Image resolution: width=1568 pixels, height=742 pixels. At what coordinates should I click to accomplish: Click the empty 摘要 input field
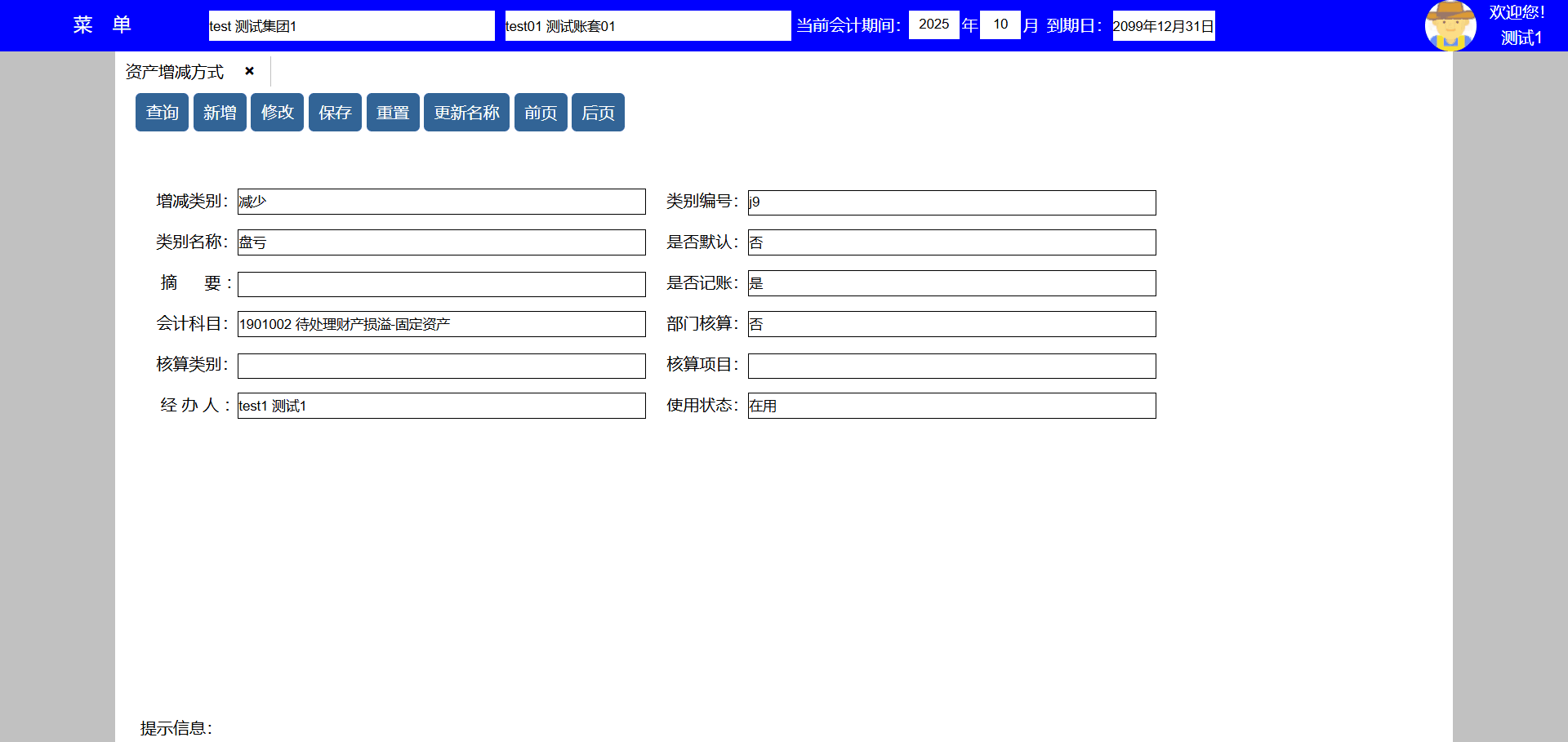pyautogui.click(x=441, y=284)
